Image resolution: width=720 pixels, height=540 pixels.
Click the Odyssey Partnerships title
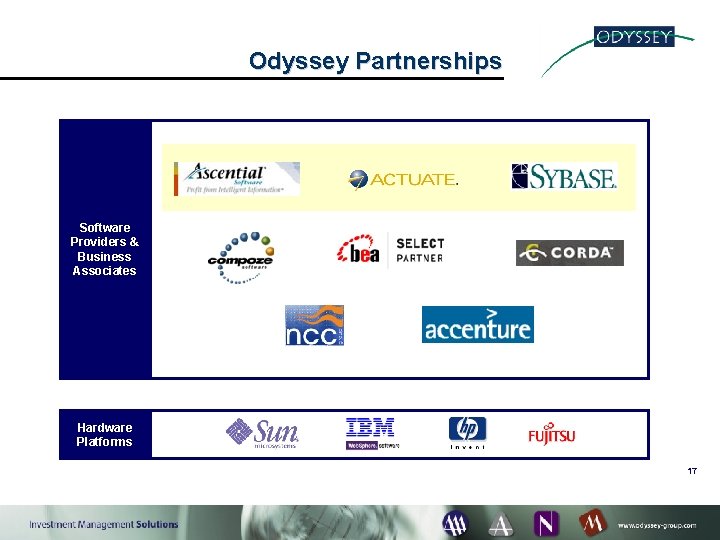(375, 61)
